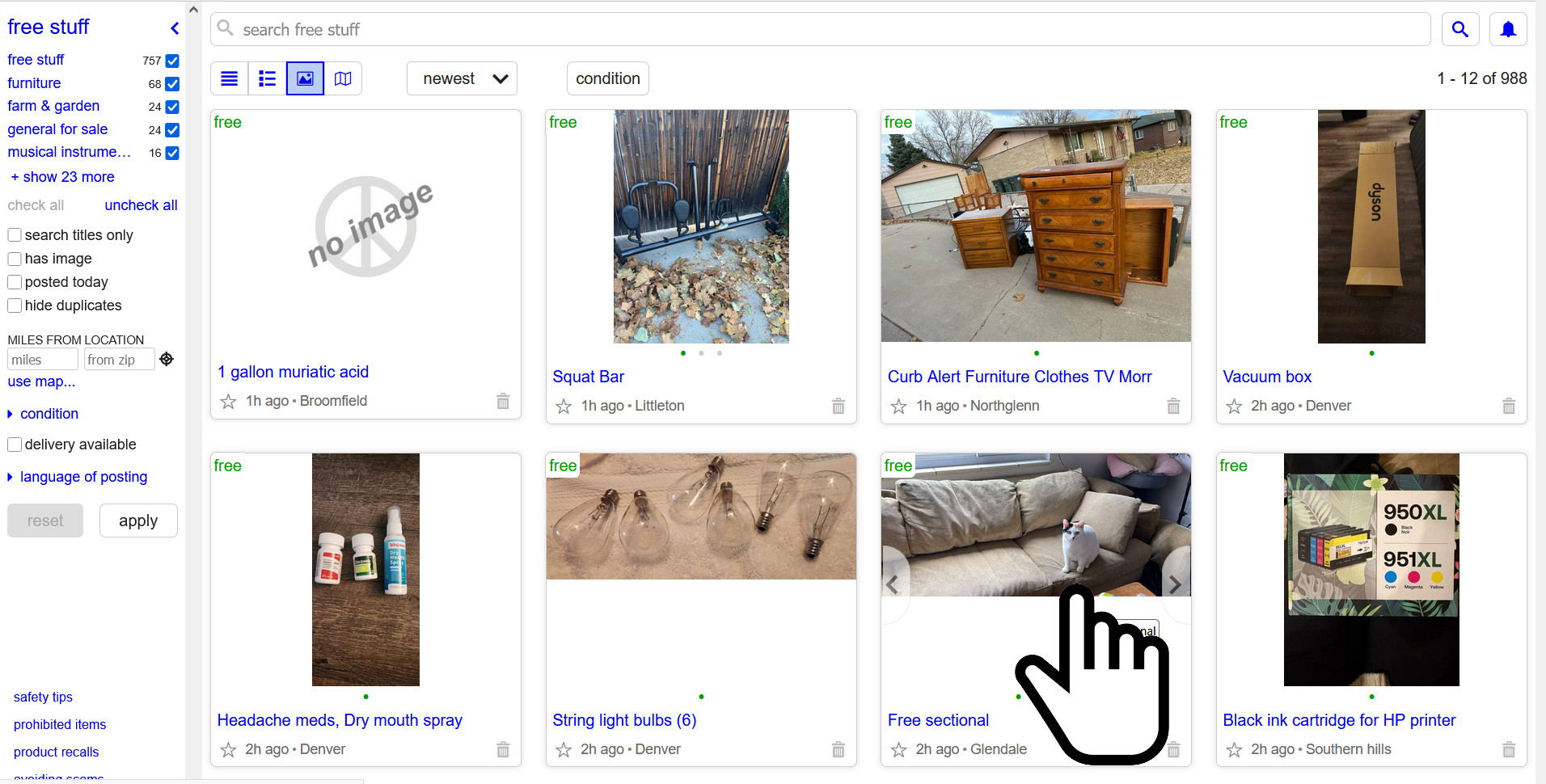Show next photo of Free sectional

[1176, 584]
